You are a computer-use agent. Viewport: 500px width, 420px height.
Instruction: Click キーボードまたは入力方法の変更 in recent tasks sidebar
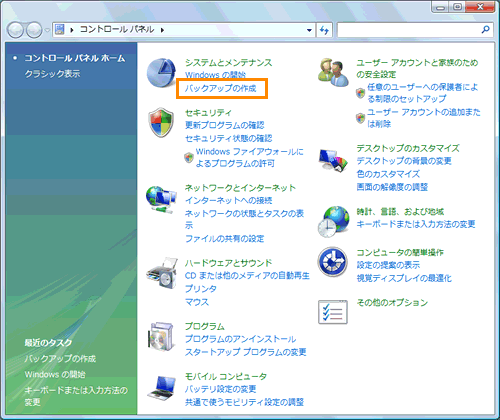pos(76,396)
